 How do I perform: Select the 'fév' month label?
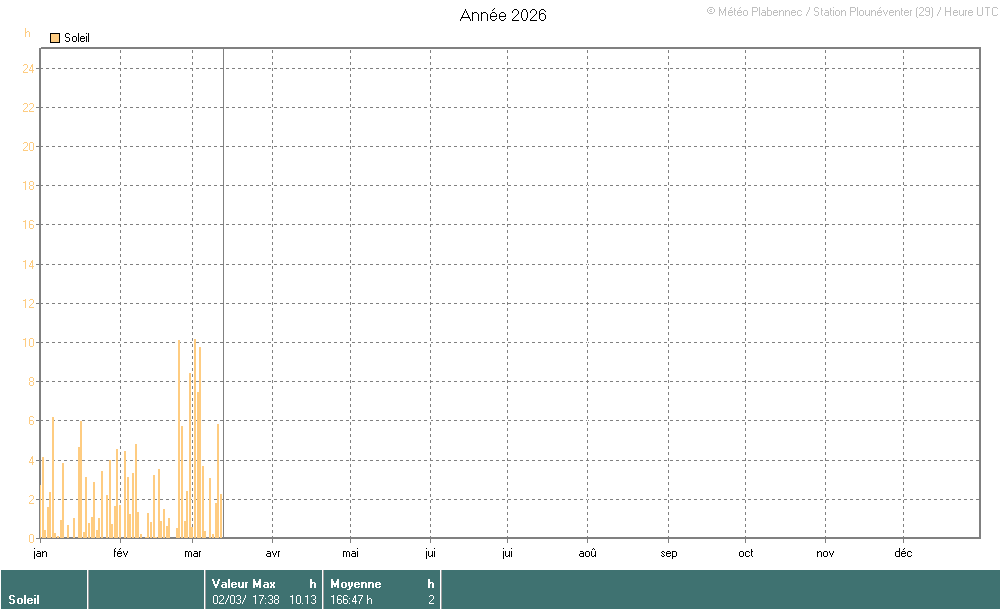[x=120, y=553]
